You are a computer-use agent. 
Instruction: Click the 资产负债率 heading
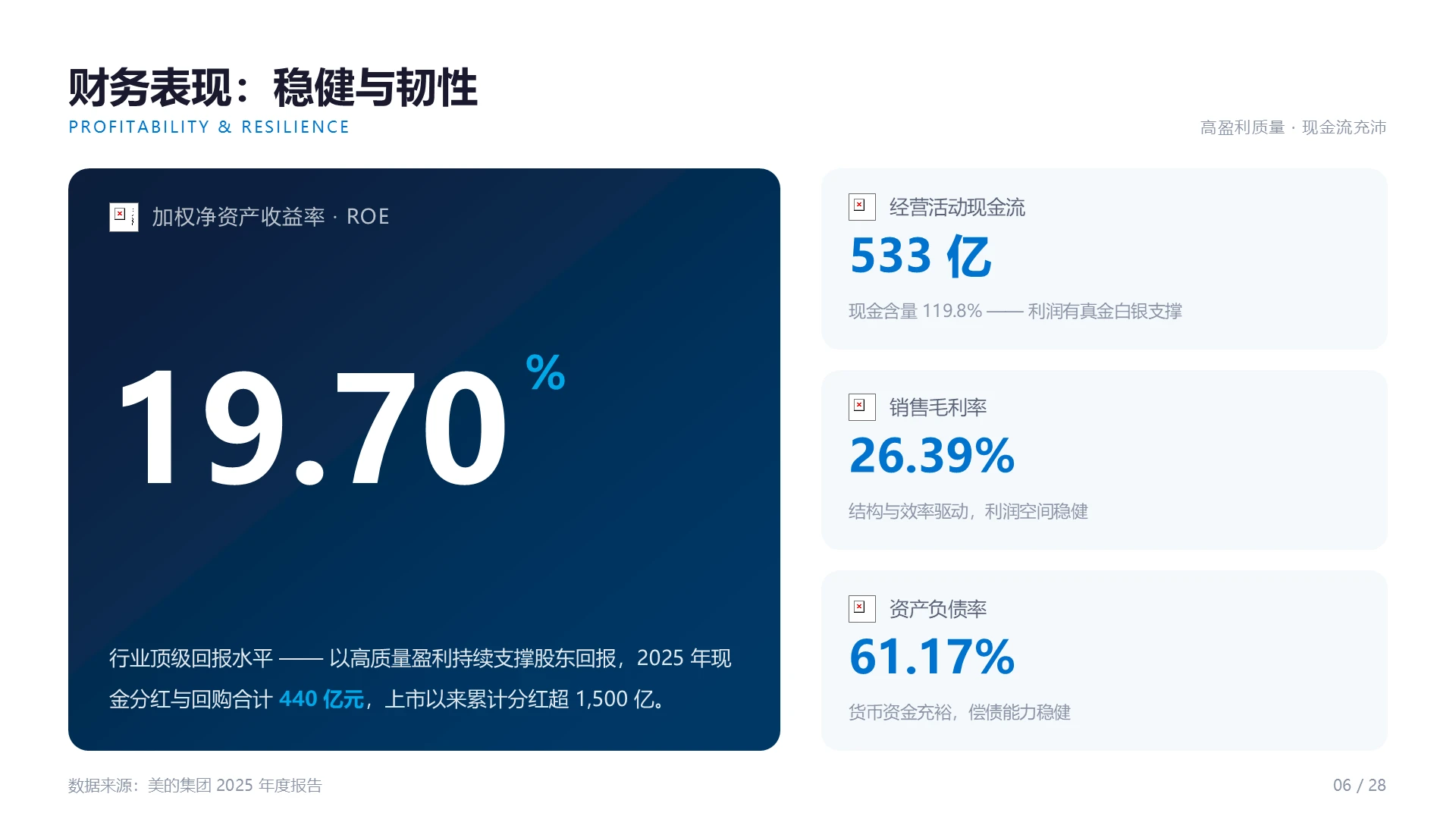pos(938,609)
